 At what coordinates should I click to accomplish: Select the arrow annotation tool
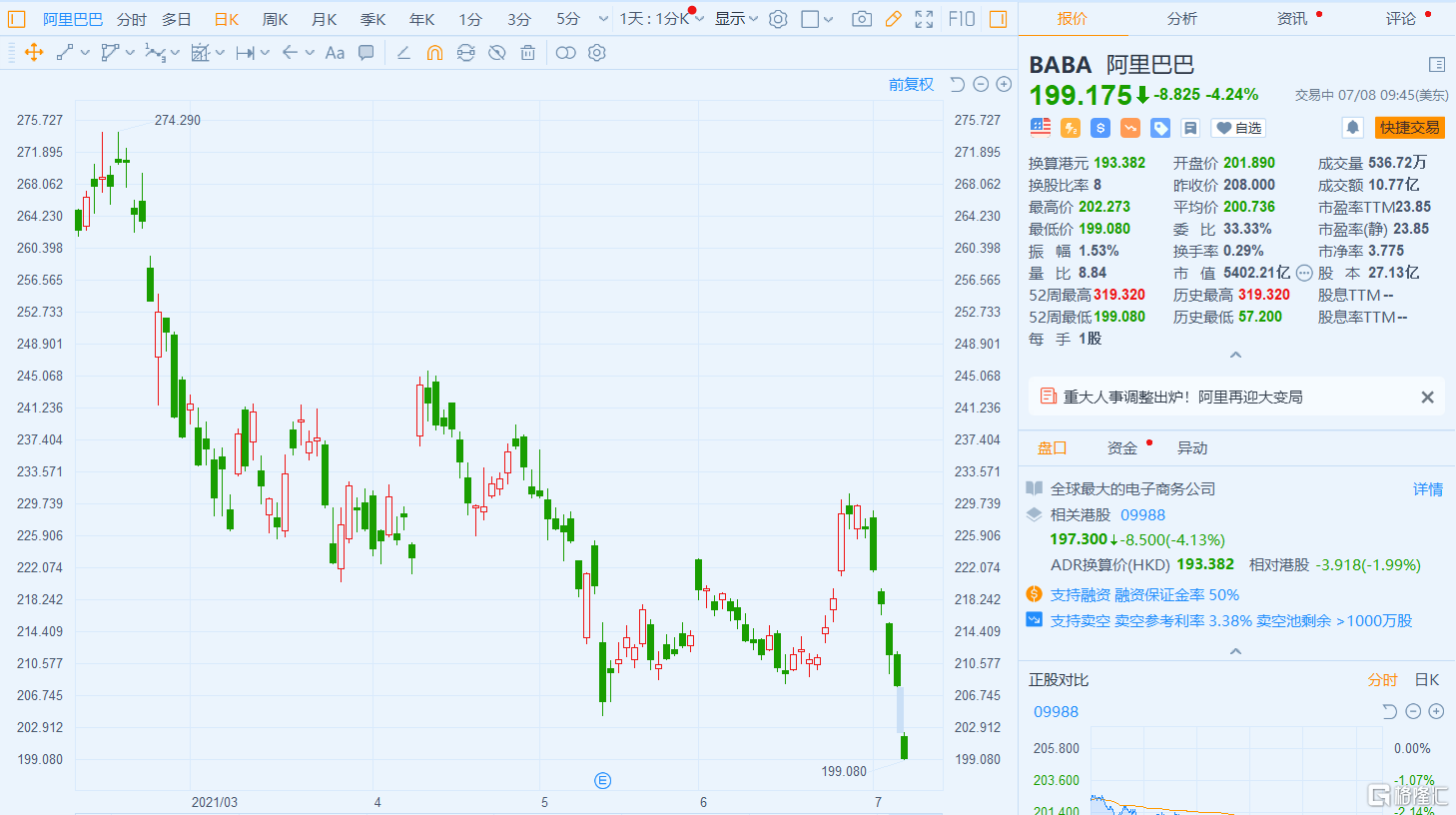click(x=290, y=53)
